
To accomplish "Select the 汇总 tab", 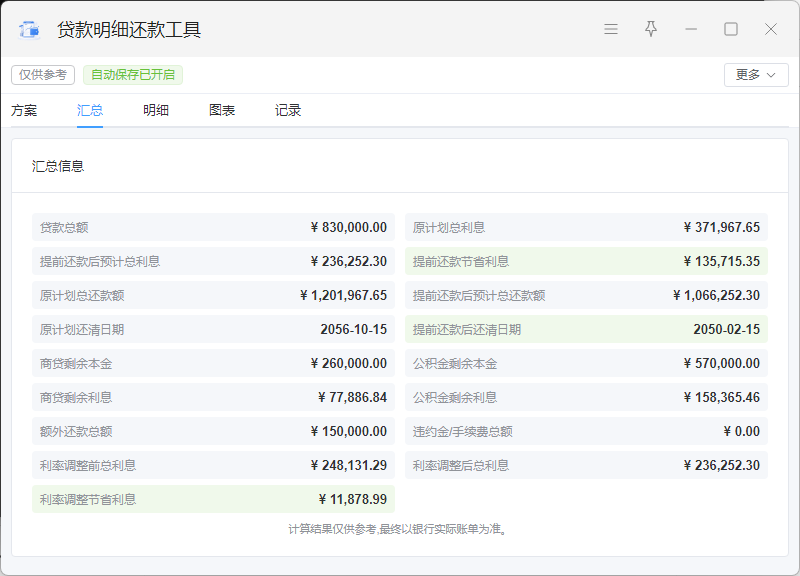I will click(90, 110).
